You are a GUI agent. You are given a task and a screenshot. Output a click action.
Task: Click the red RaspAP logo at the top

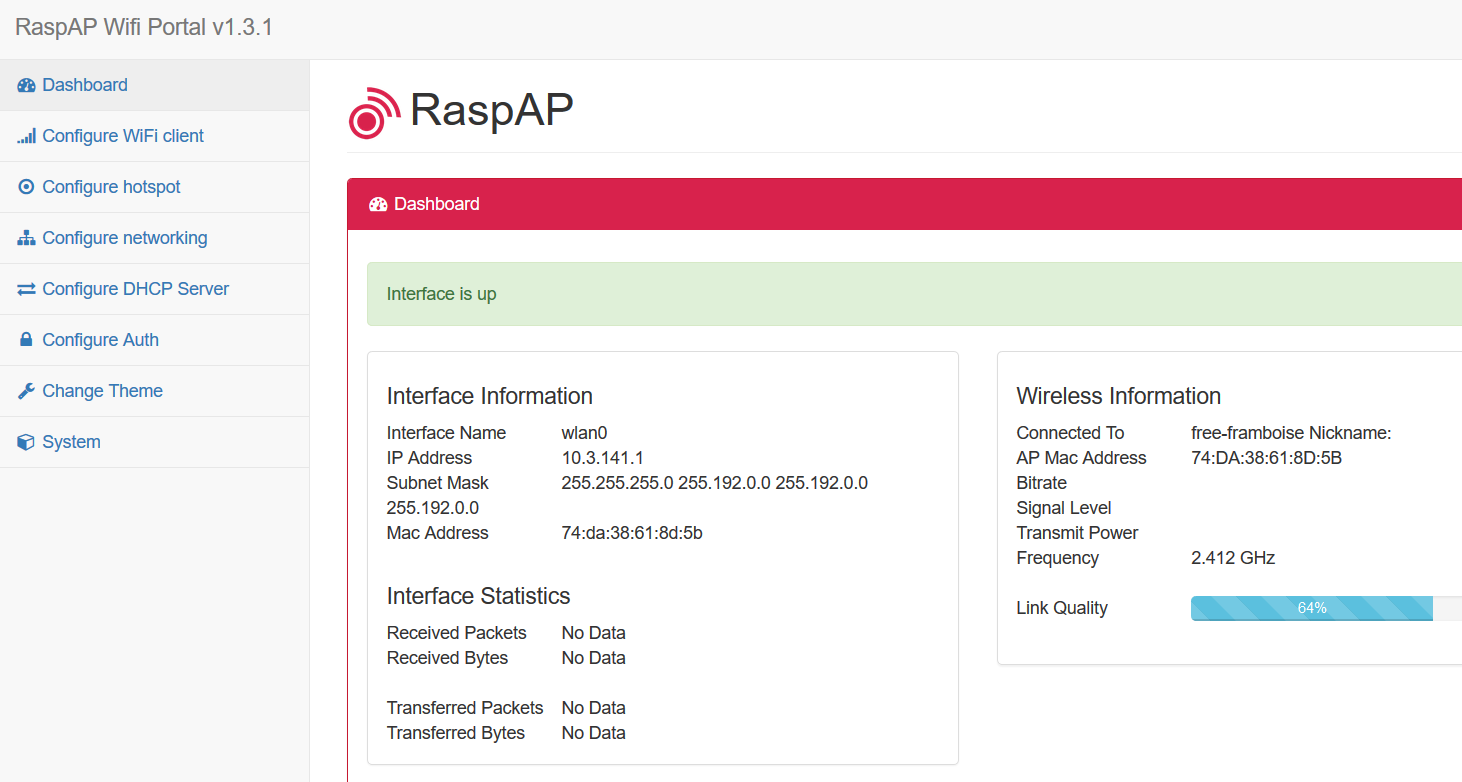tap(370, 112)
